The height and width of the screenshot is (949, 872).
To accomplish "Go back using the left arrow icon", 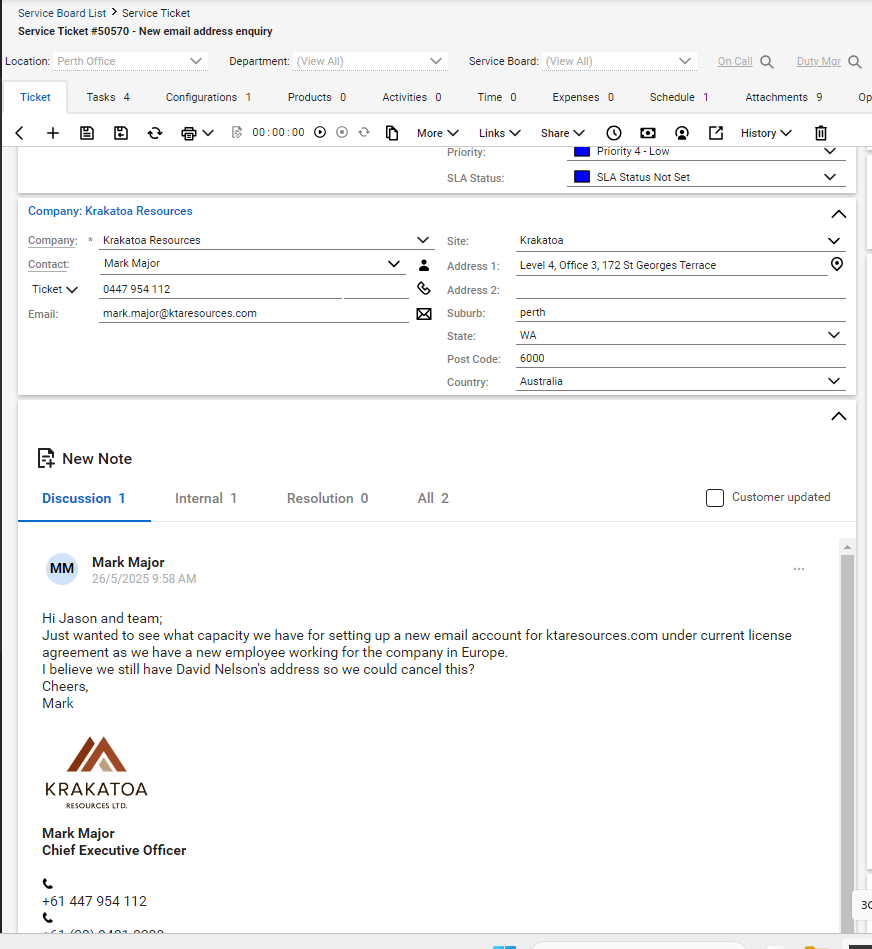I will coord(19,133).
